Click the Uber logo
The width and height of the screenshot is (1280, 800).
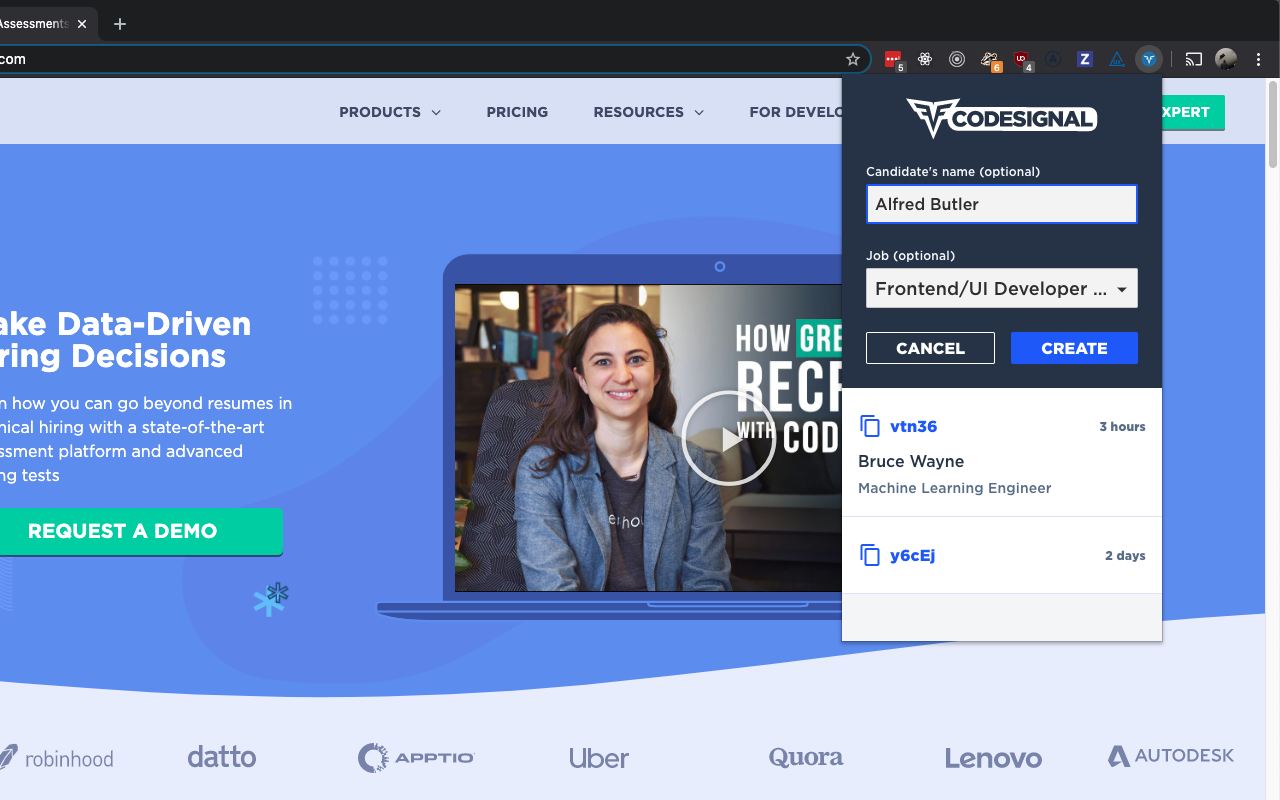click(x=599, y=757)
